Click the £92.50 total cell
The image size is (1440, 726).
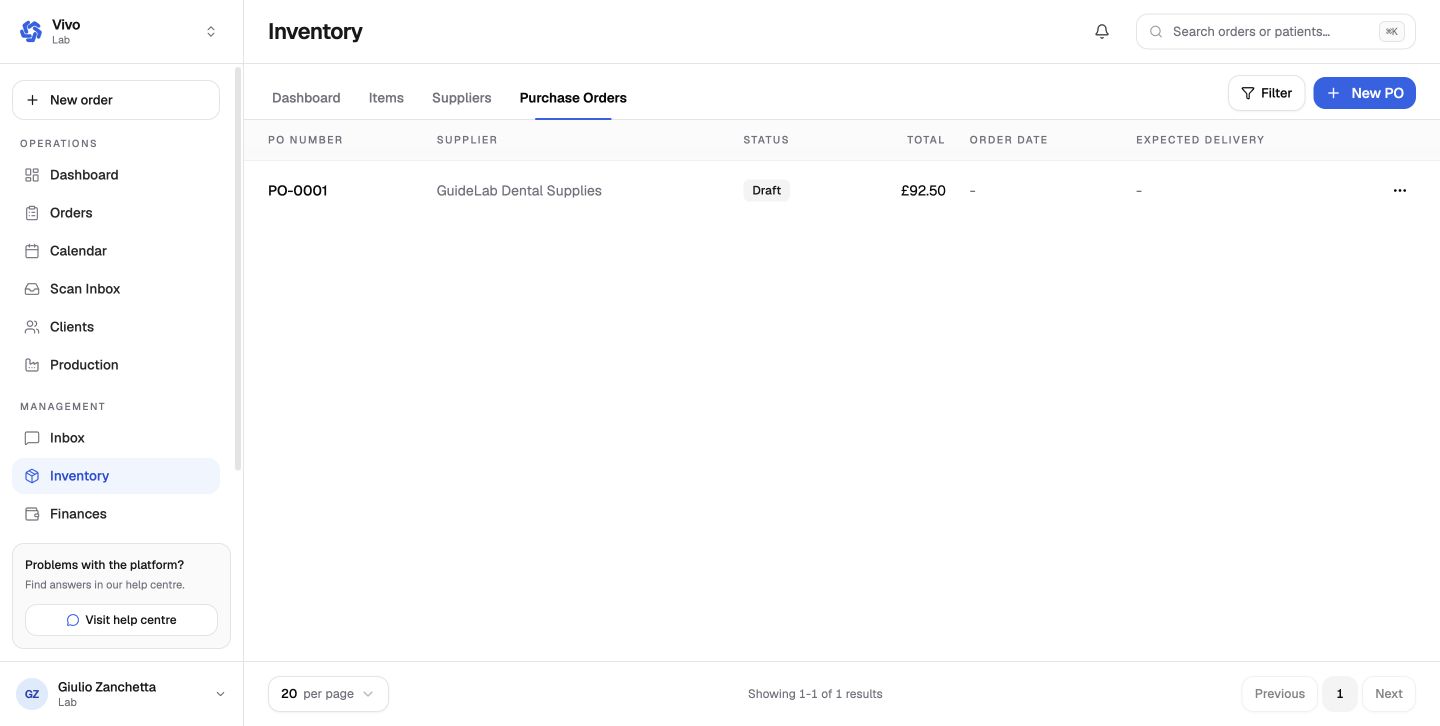(x=923, y=191)
